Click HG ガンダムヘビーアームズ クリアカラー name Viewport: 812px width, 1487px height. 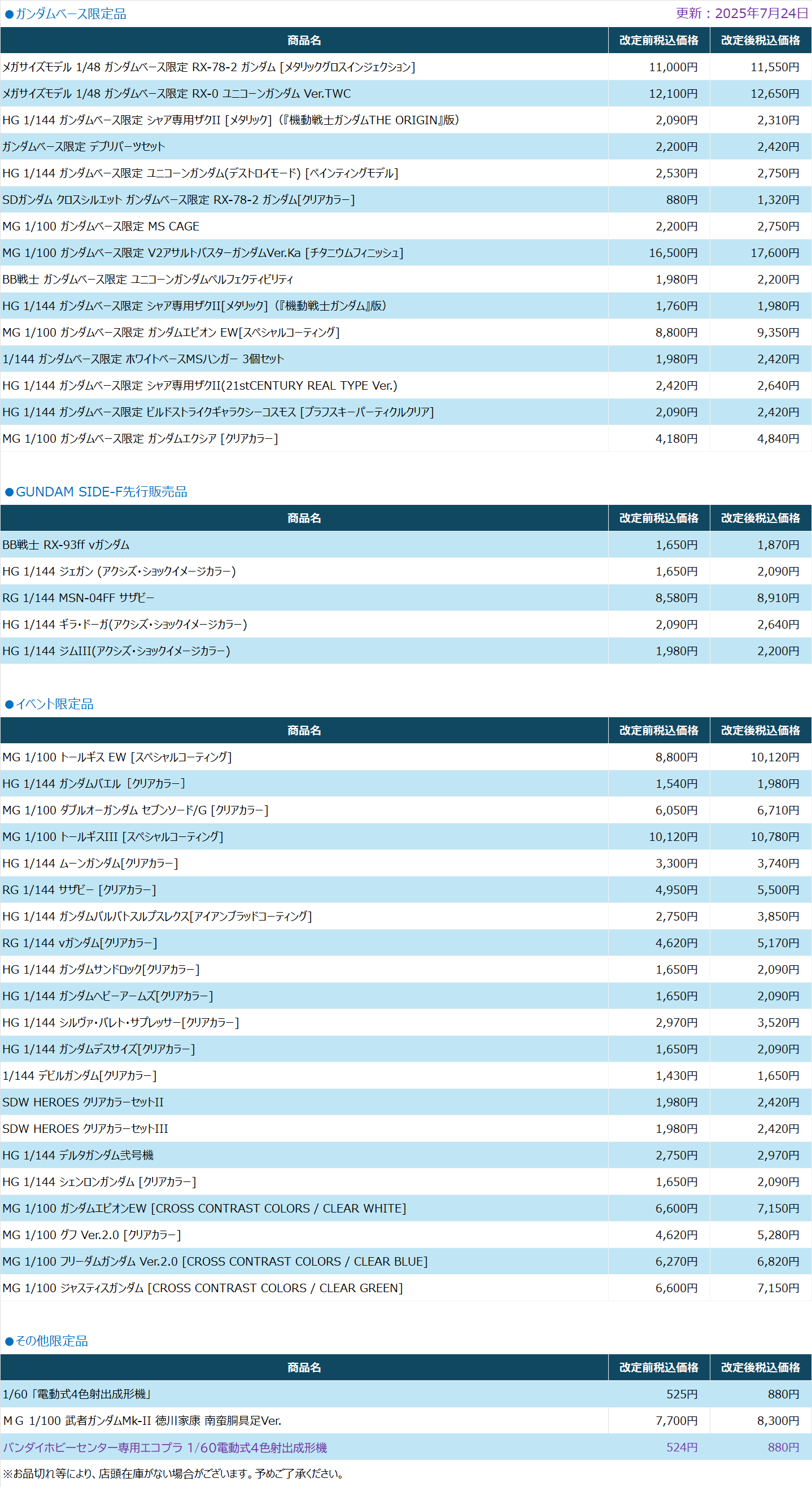[108, 996]
